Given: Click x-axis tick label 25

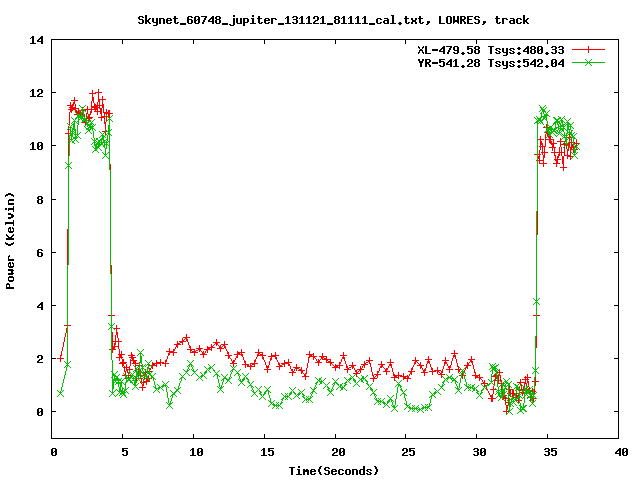Looking at the screenshot, I should click(x=409, y=452).
